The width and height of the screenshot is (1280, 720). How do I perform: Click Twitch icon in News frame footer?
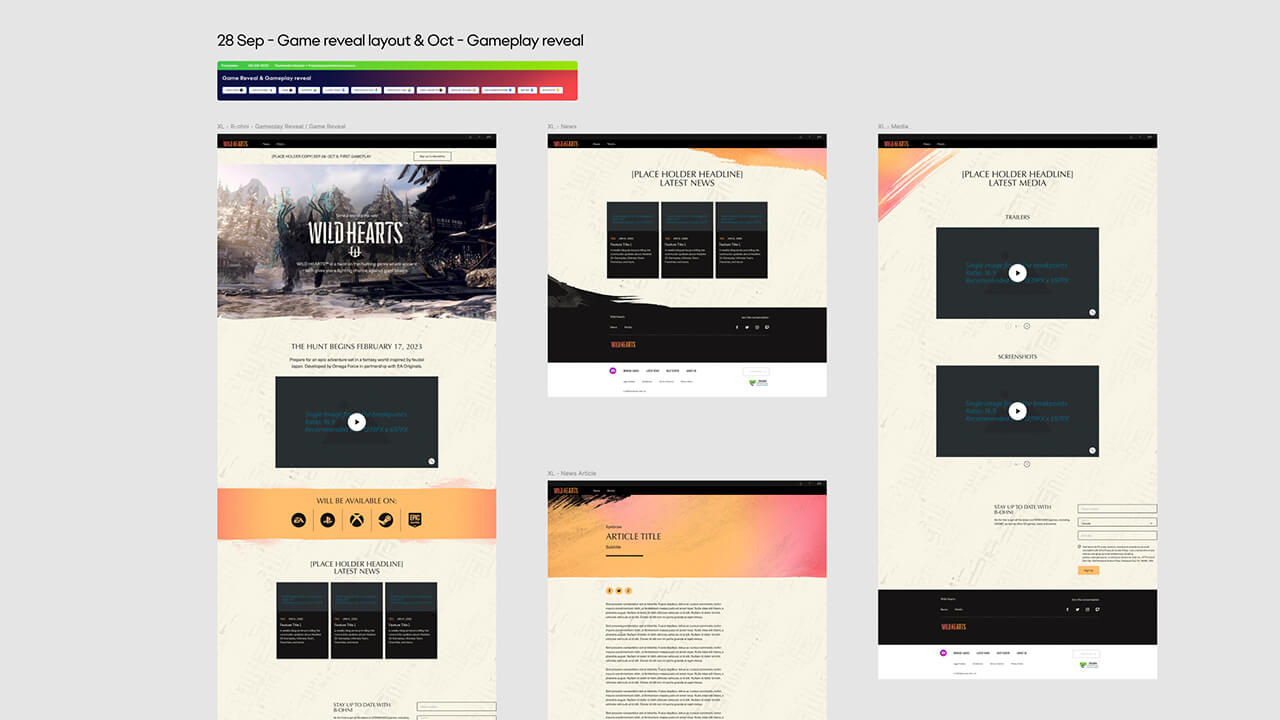pos(767,327)
